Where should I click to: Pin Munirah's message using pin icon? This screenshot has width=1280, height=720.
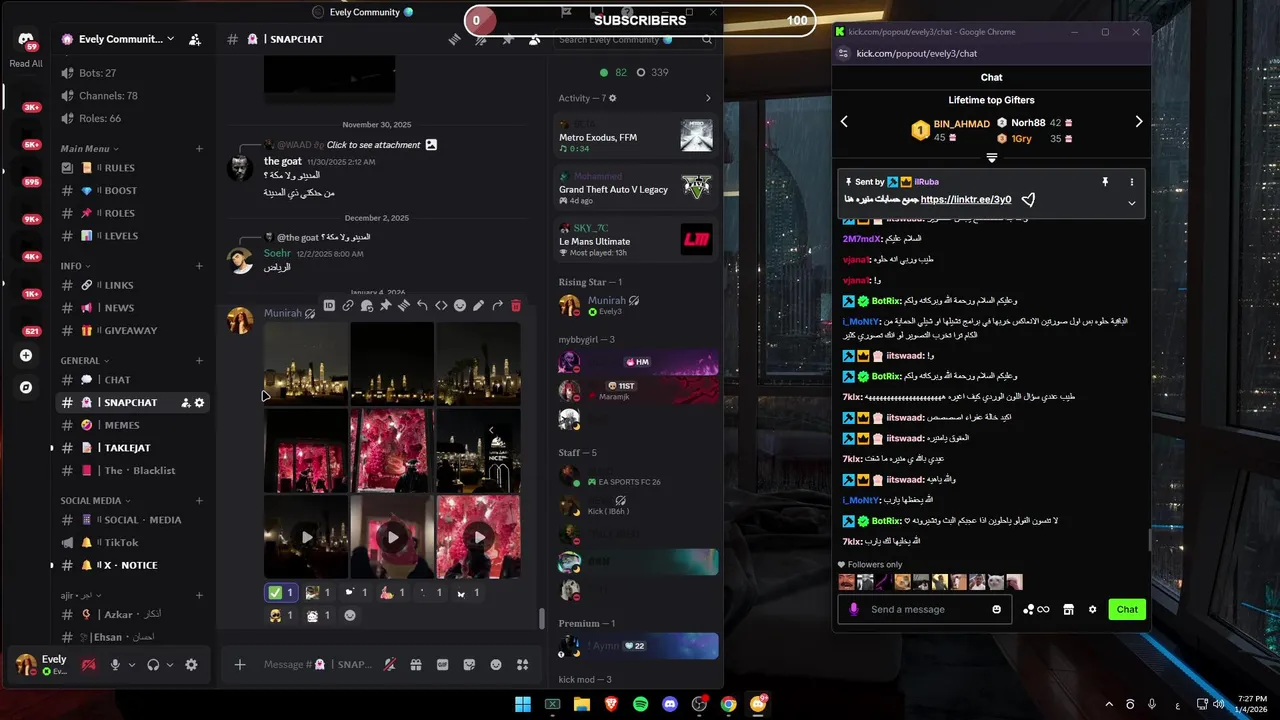point(385,305)
